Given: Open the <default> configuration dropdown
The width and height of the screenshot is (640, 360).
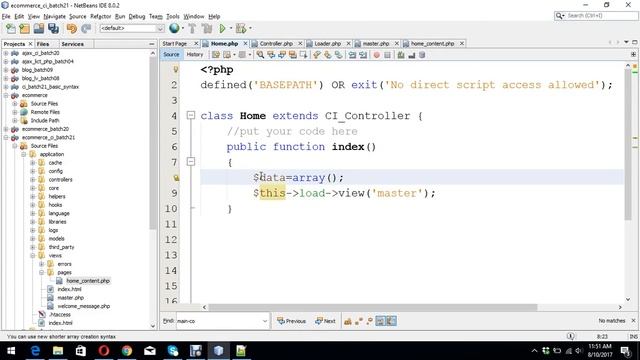Looking at the screenshot, I should (x=160, y=28).
